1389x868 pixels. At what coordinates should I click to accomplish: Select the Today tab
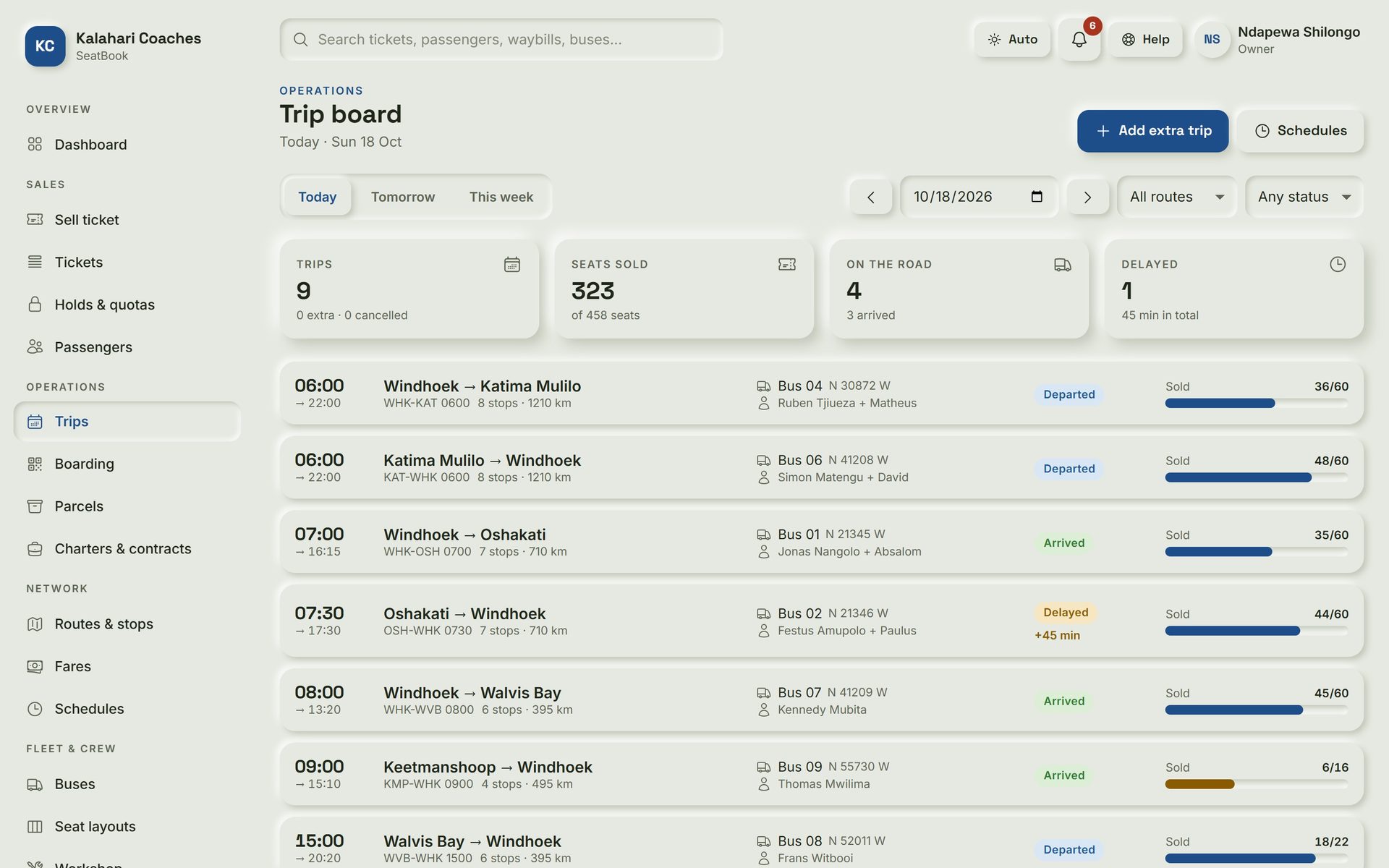[x=317, y=197]
